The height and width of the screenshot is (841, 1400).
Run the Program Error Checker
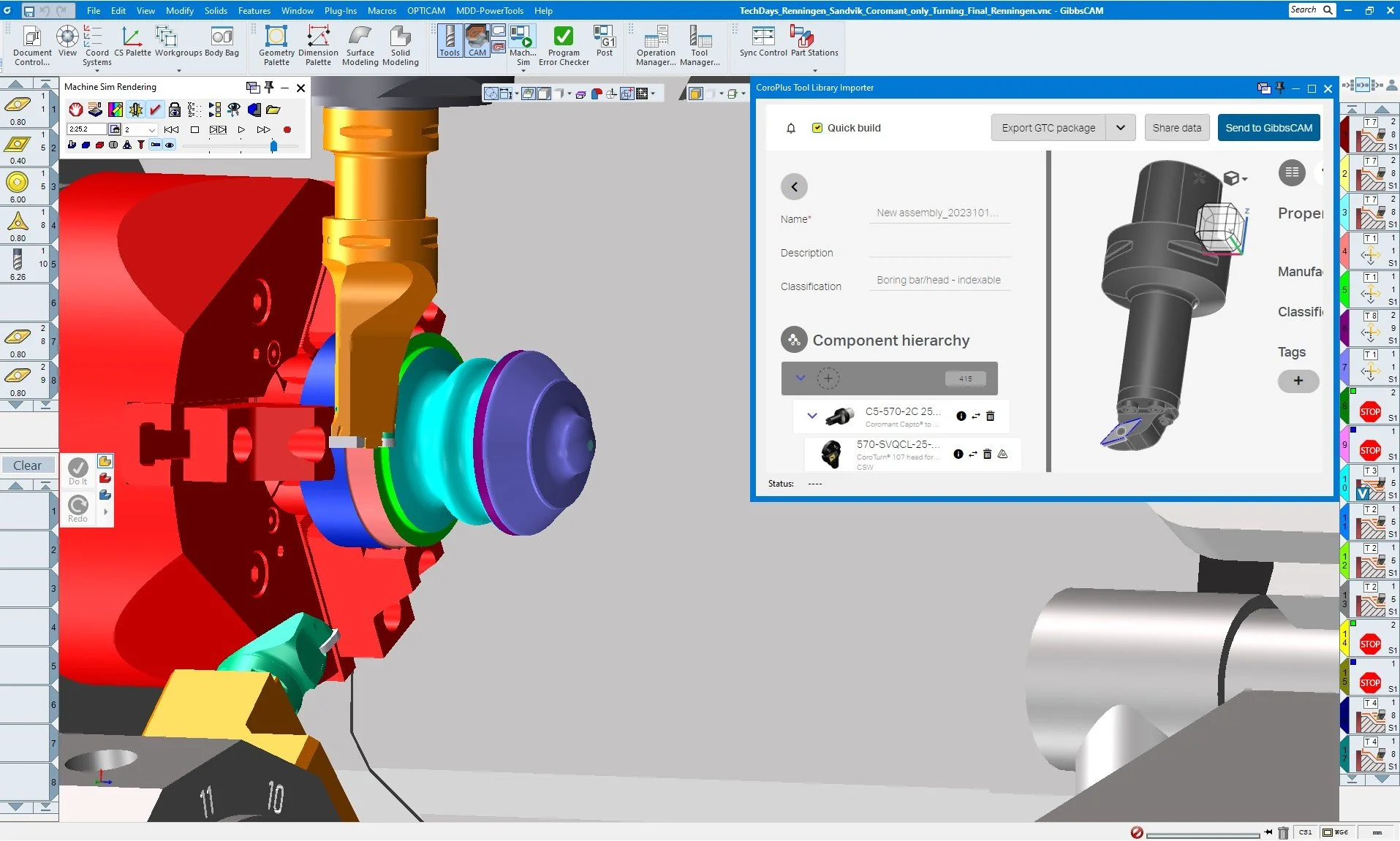(561, 42)
